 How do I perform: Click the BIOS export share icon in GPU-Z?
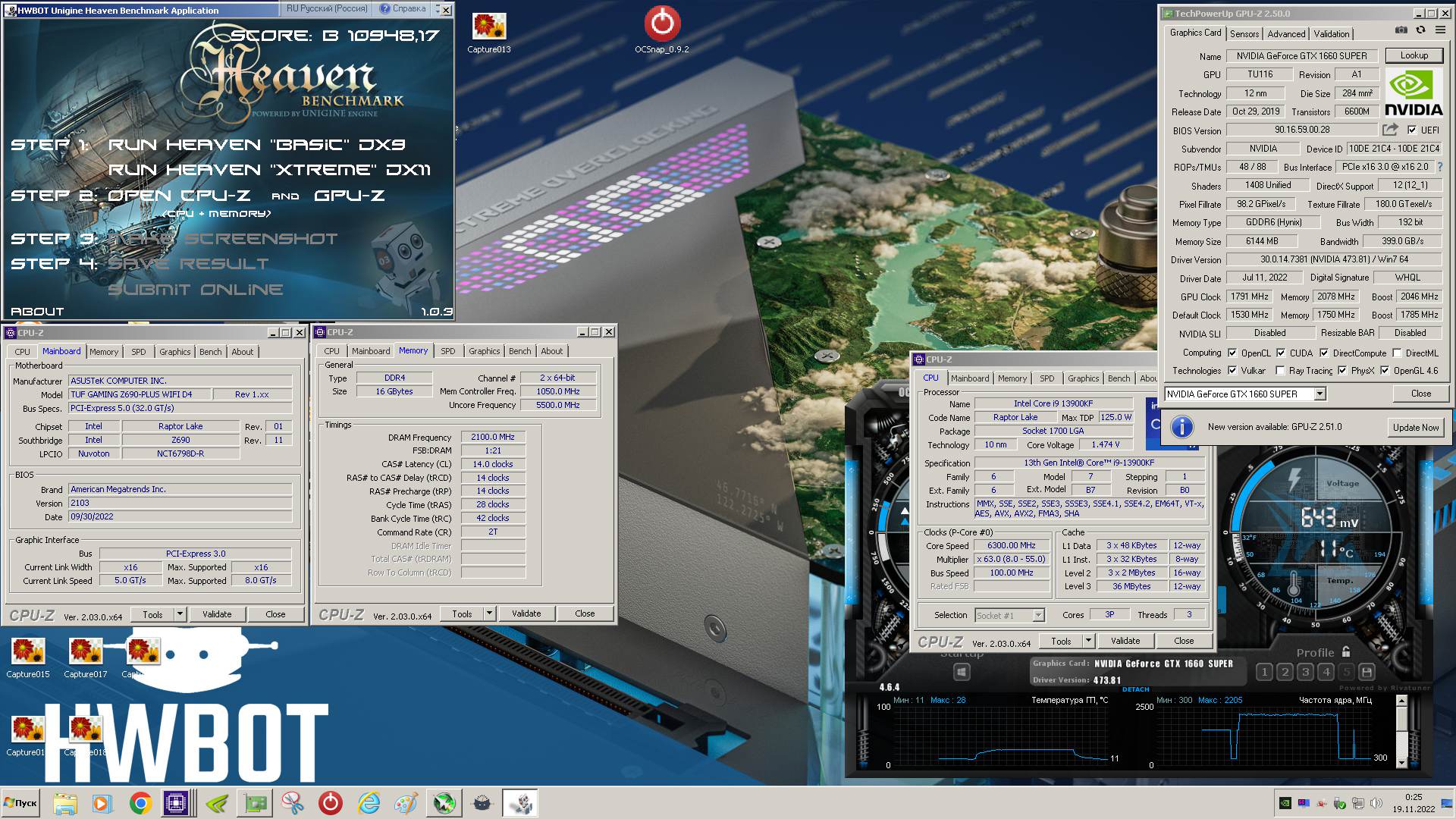tap(1390, 130)
